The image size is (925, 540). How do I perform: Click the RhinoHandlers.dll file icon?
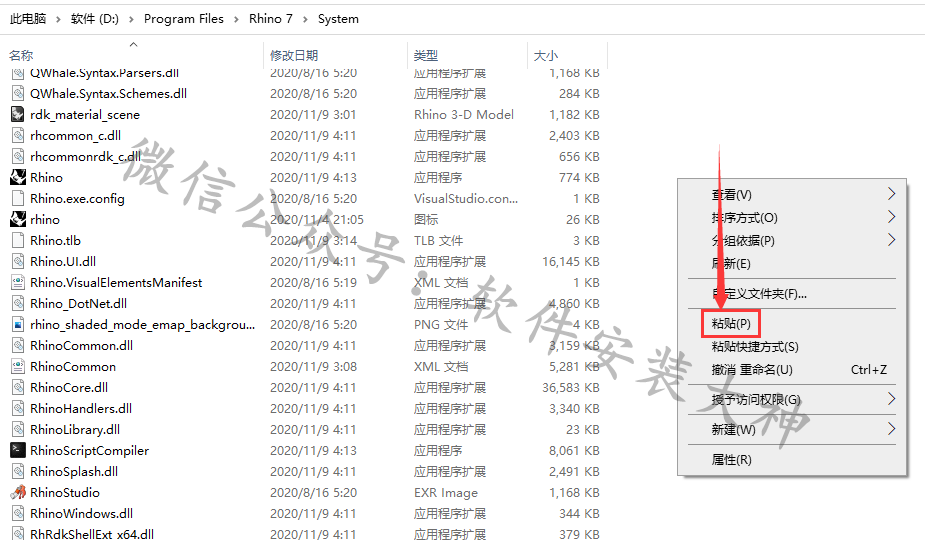point(18,408)
